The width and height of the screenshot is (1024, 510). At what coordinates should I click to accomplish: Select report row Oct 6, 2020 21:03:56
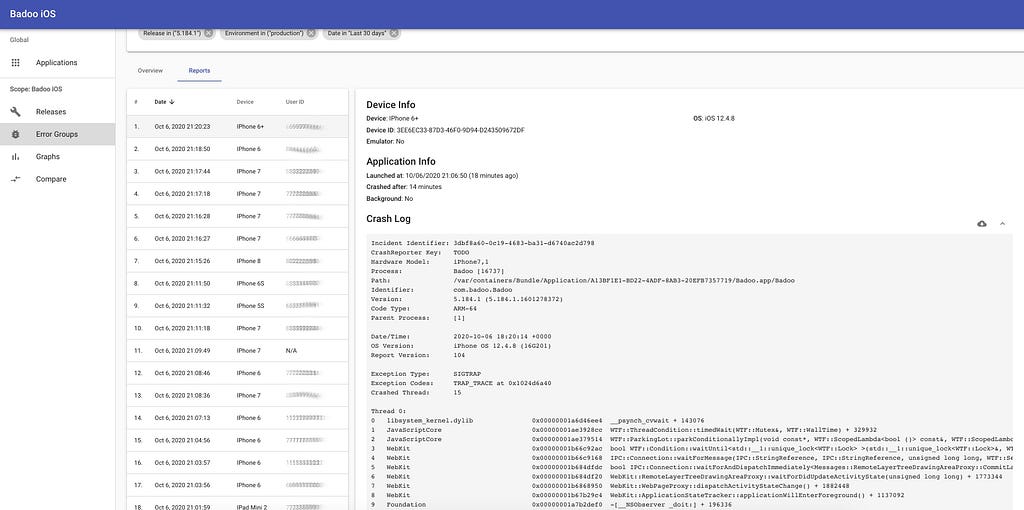pyautogui.click(x=237, y=485)
